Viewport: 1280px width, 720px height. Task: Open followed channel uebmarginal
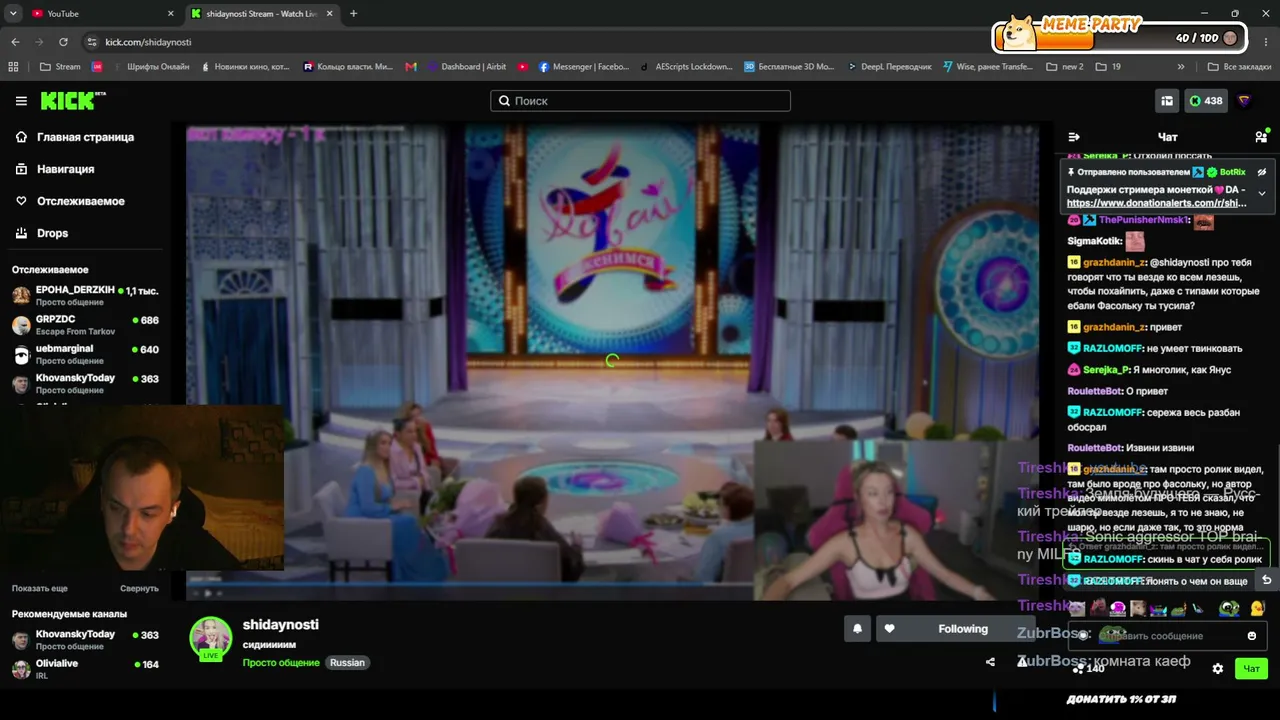point(85,354)
